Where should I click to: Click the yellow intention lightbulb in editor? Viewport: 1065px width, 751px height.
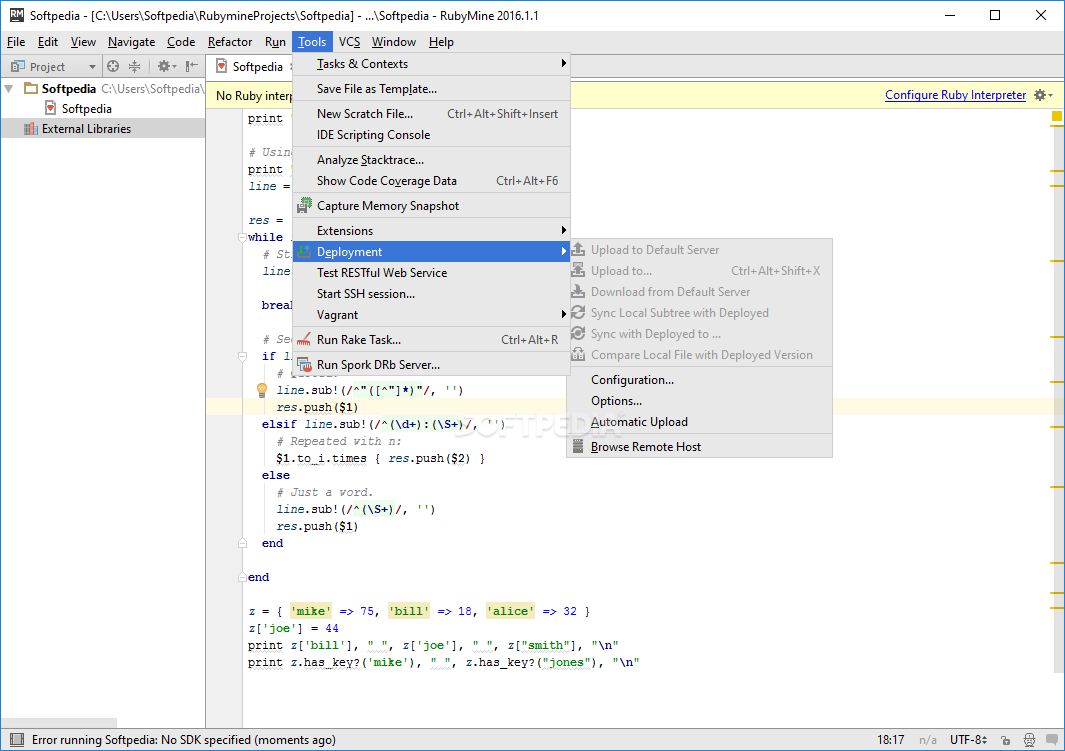point(261,390)
